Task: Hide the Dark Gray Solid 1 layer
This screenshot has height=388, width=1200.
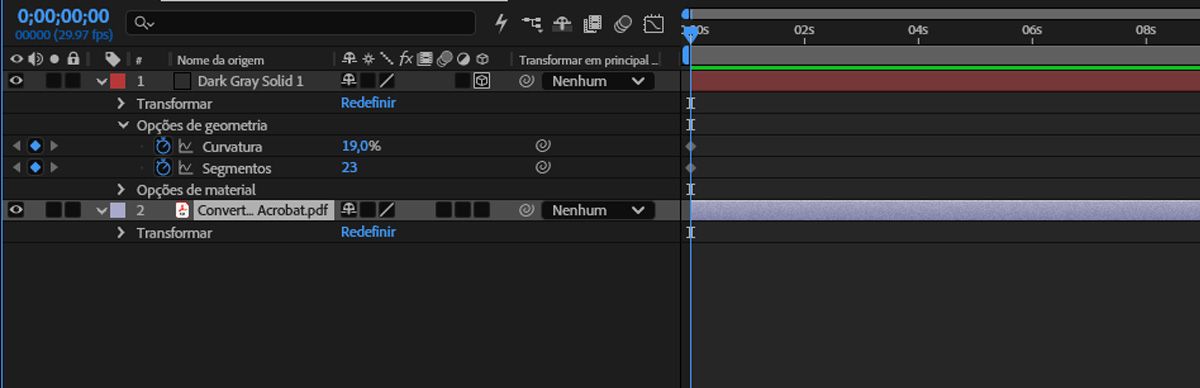Action: click(x=16, y=81)
